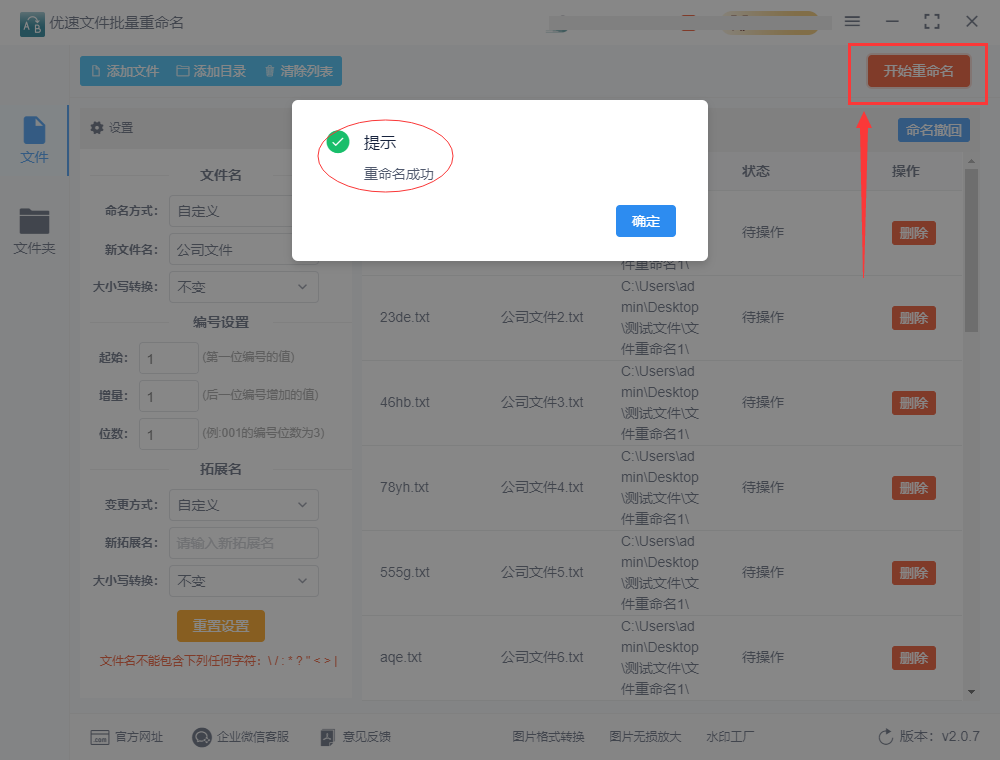This screenshot has width=1000, height=760.
Task: Click the 公司文件2.txt new name
Action: pyautogui.click(x=542, y=317)
